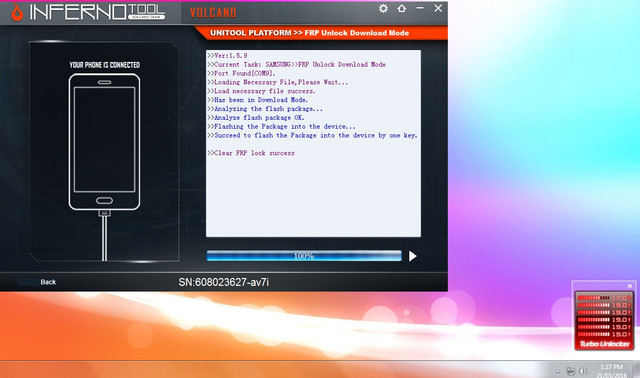Select the 'Current Task: SAMSUNG' log line

point(296,64)
